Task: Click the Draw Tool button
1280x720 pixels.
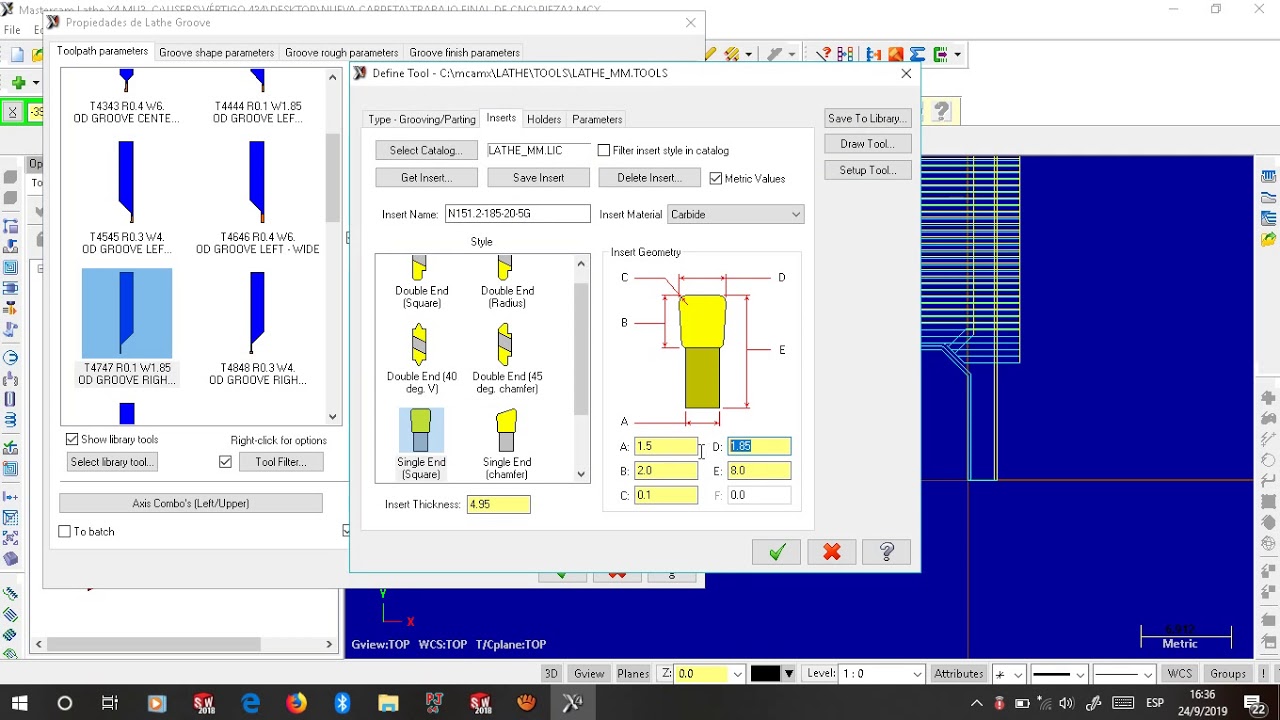Action: pyautogui.click(x=867, y=144)
